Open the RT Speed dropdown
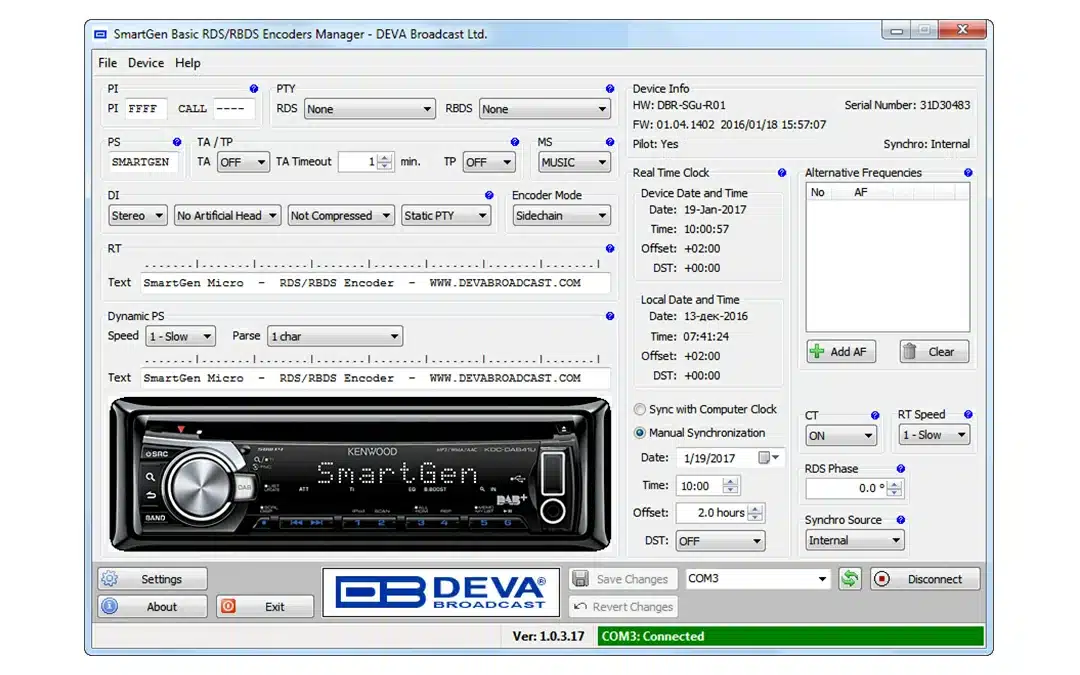 pyautogui.click(x=934, y=435)
